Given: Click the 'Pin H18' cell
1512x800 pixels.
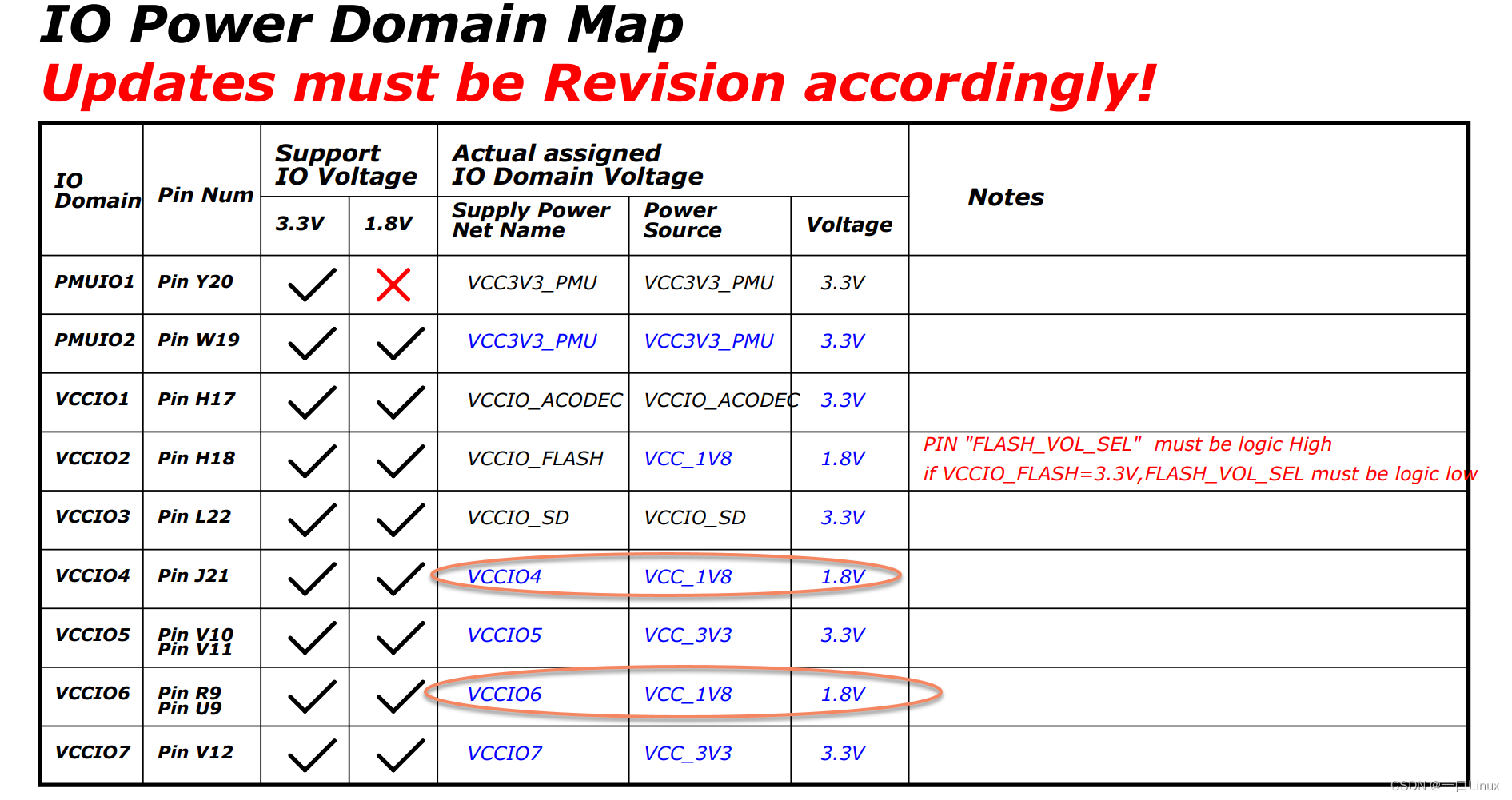Looking at the screenshot, I should coord(197,458).
